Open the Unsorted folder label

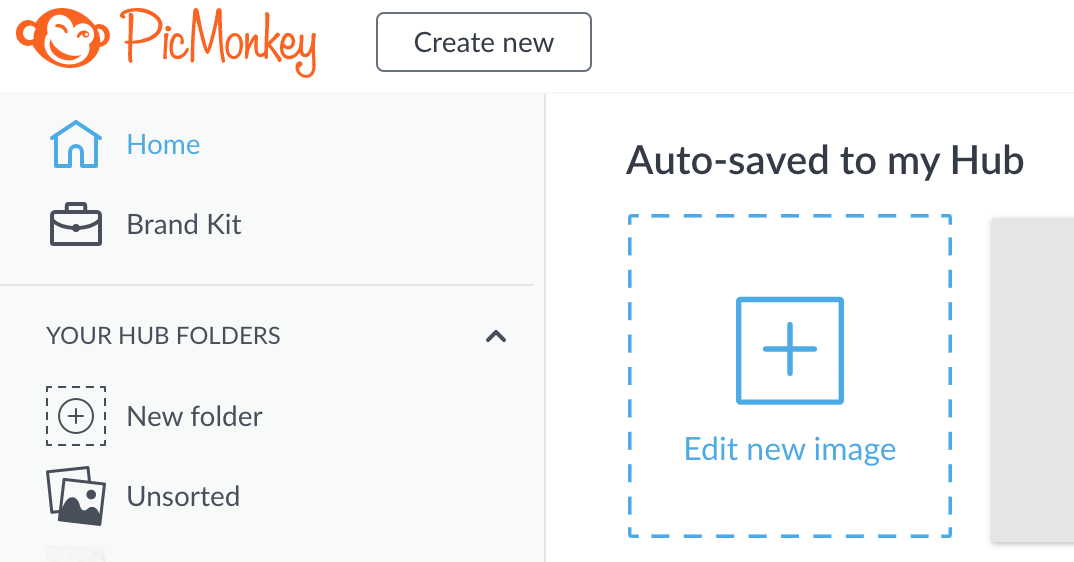click(x=183, y=496)
